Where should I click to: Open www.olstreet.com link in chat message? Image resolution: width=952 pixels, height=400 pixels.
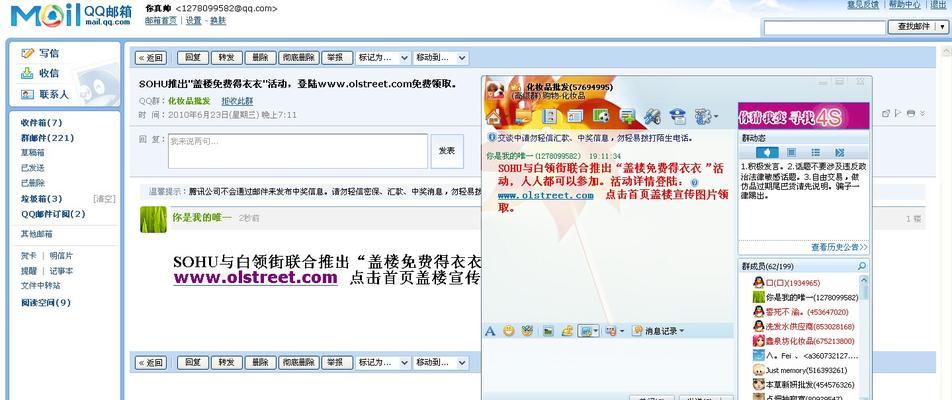point(545,195)
